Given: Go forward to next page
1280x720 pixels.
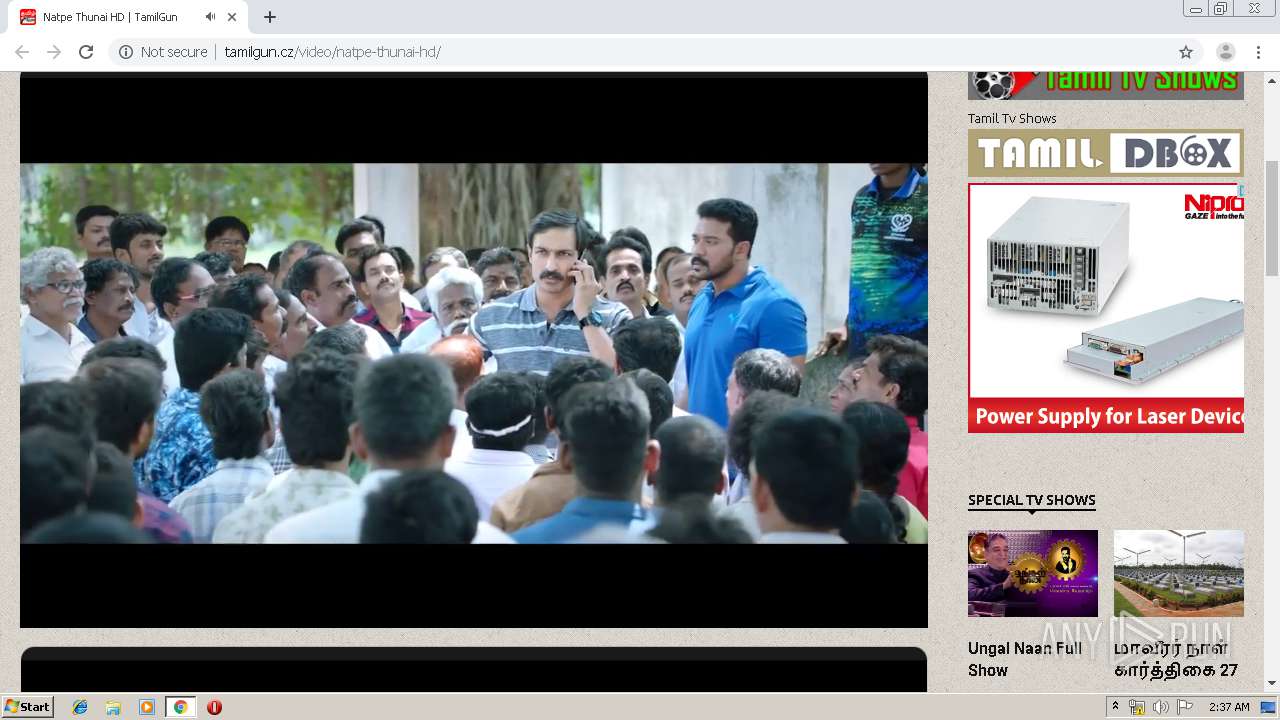Looking at the screenshot, I should pyautogui.click(x=54, y=52).
